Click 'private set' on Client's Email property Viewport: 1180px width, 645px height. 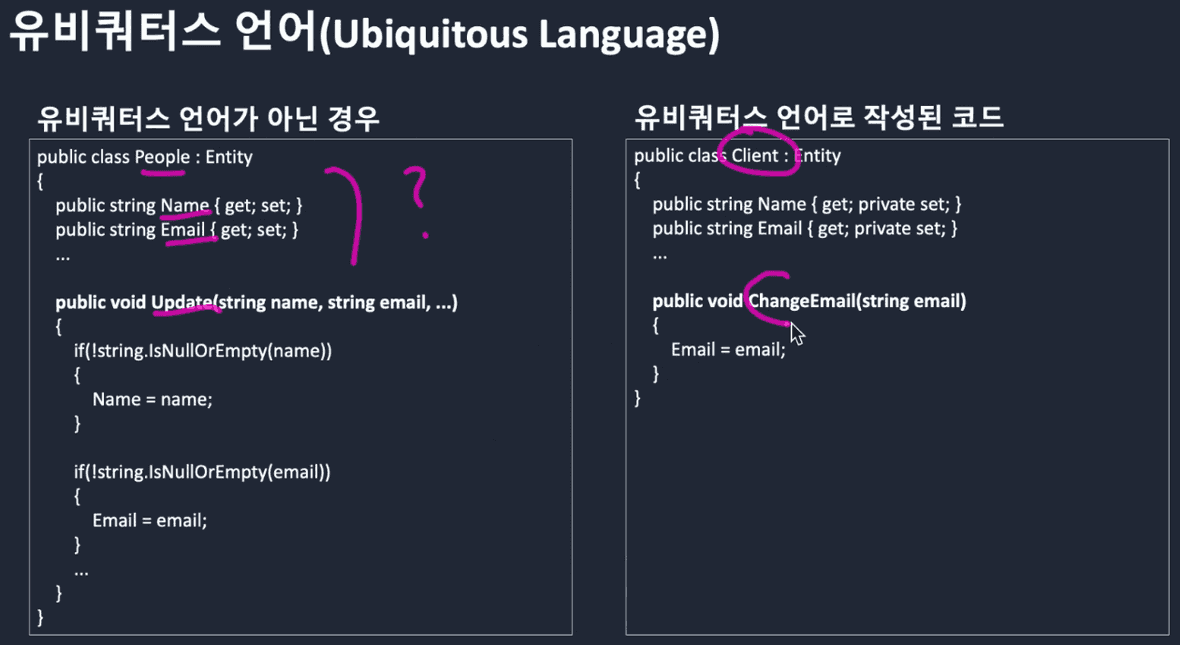click(x=900, y=229)
